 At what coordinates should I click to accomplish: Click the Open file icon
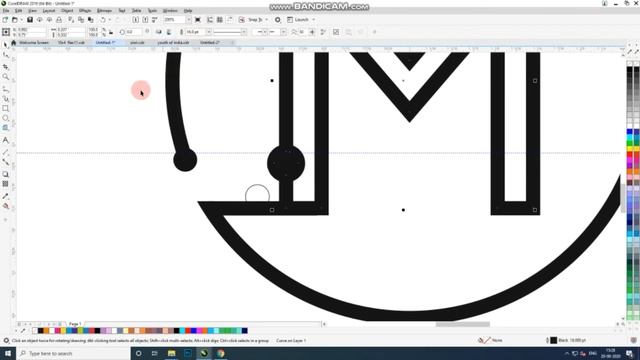pos(15,20)
